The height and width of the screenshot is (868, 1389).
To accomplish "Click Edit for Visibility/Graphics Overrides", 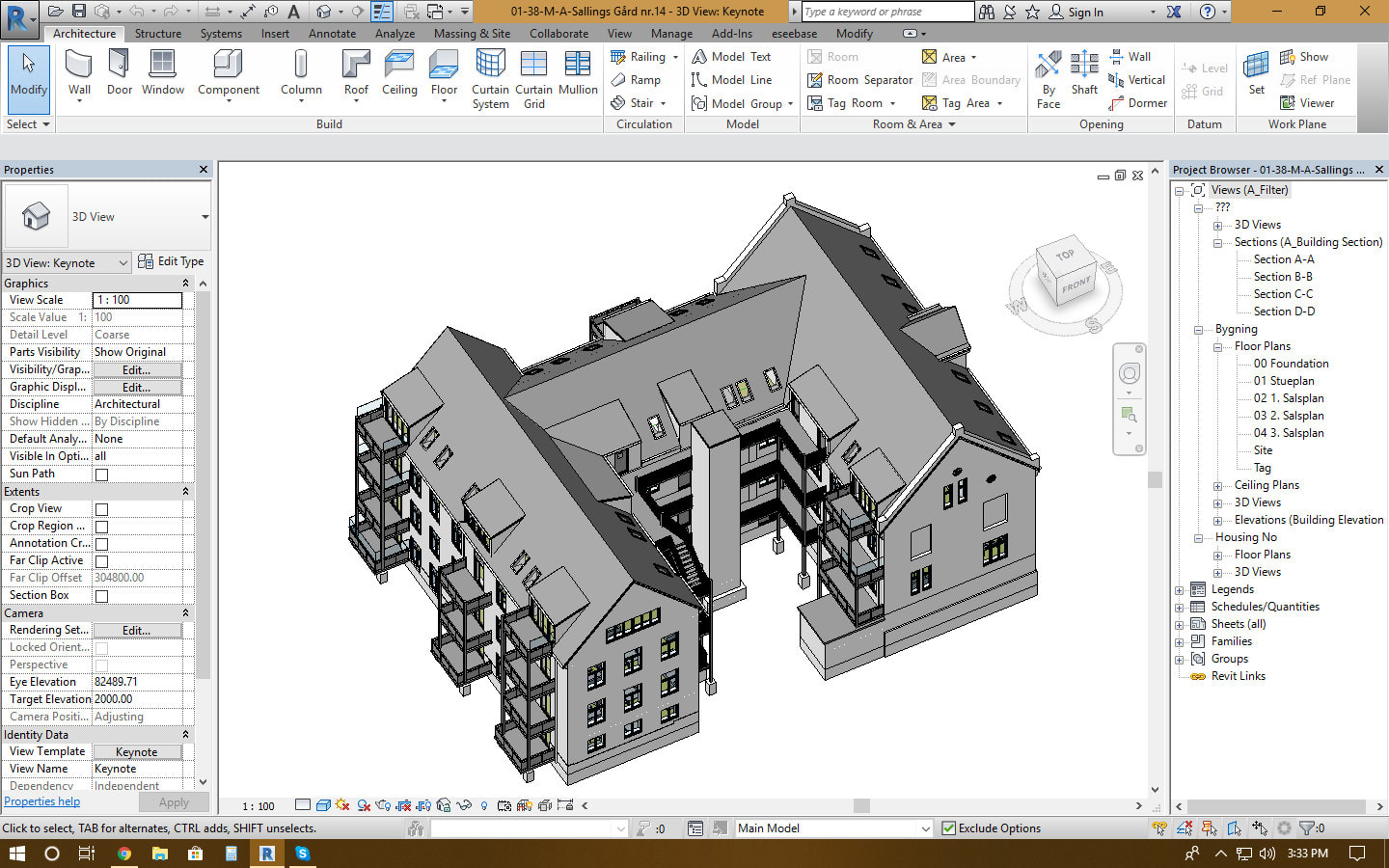I will (136, 370).
